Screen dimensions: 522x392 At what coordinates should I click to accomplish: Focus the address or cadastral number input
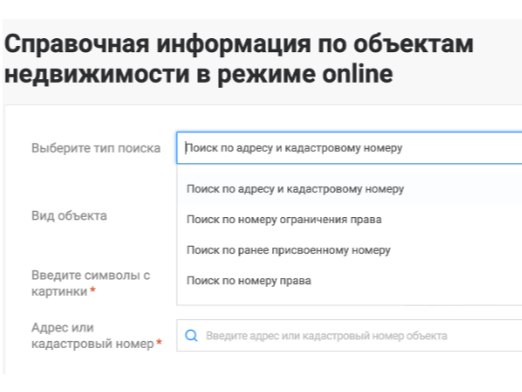click(349, 335)
